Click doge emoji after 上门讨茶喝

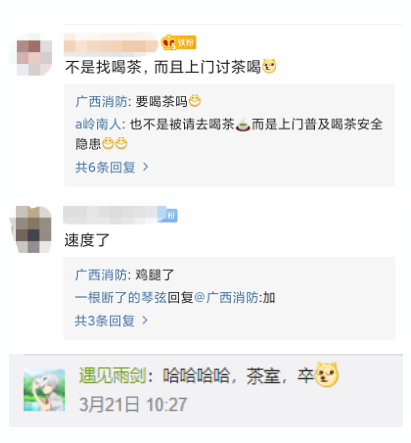(269, 66)
